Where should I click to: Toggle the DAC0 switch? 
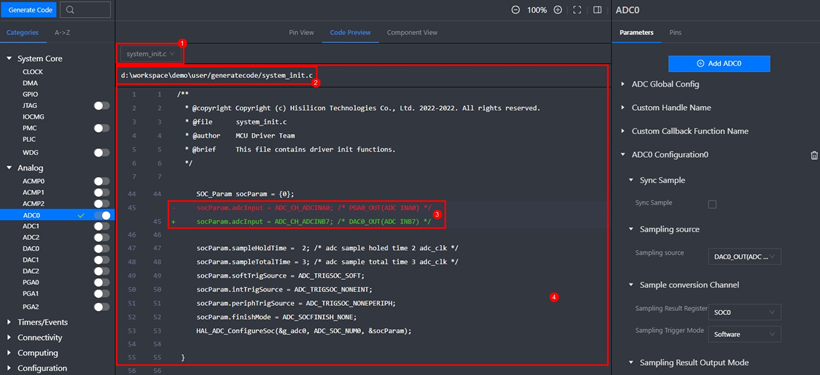point(102,248)
